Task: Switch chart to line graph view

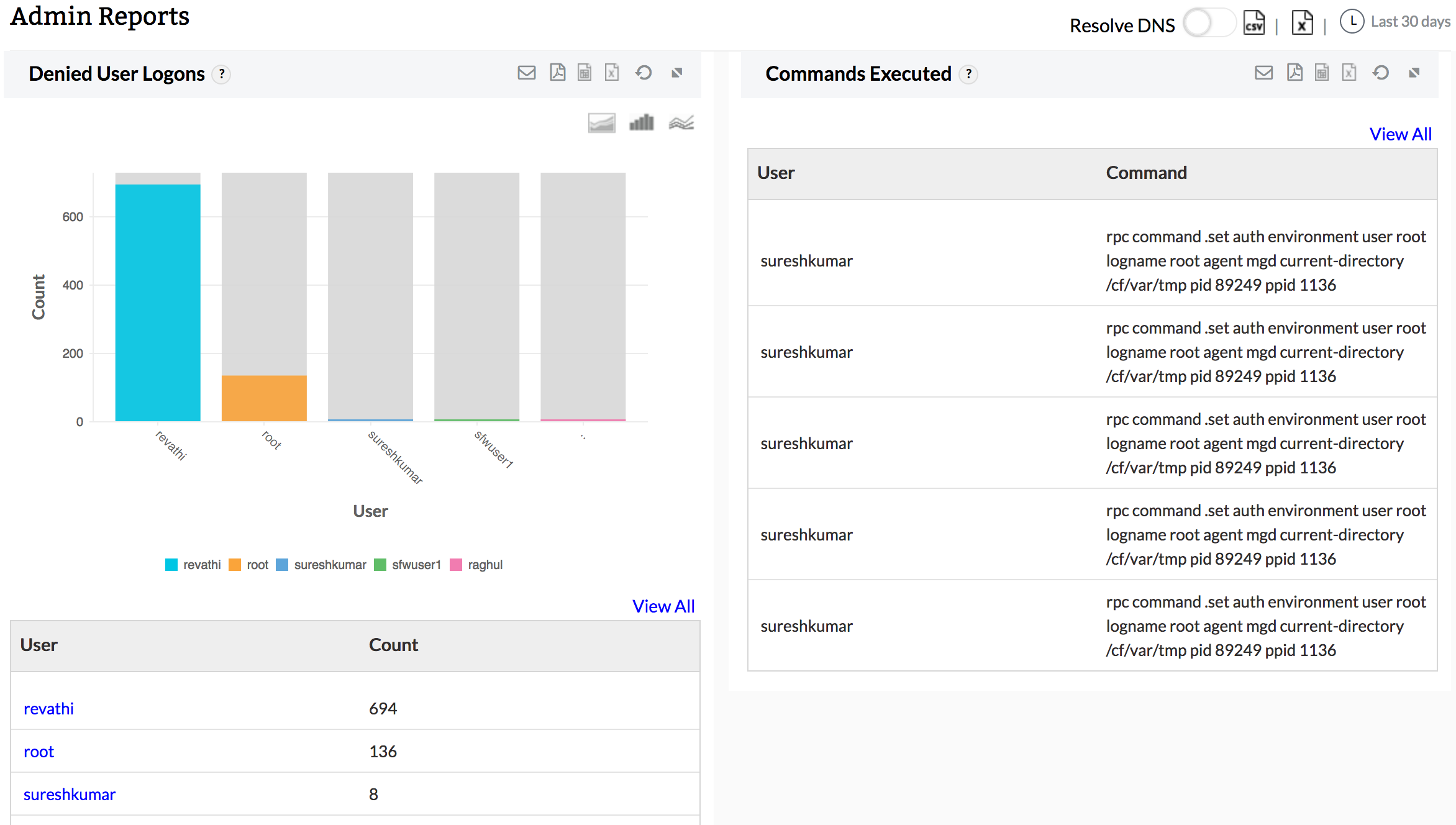Action: [x=681, y=122]
